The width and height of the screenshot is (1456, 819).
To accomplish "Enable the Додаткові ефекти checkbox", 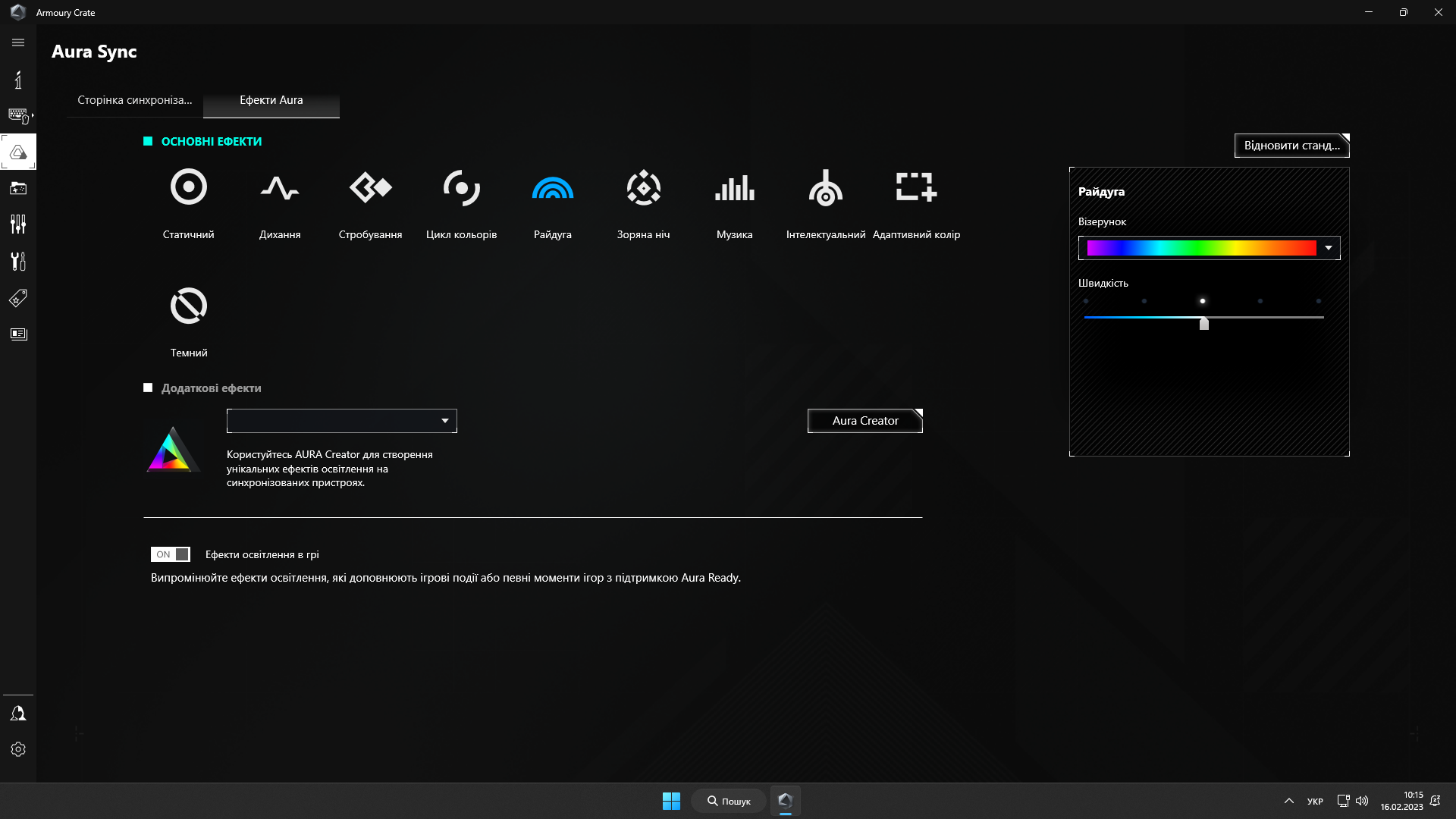I will tap(147, 388).
